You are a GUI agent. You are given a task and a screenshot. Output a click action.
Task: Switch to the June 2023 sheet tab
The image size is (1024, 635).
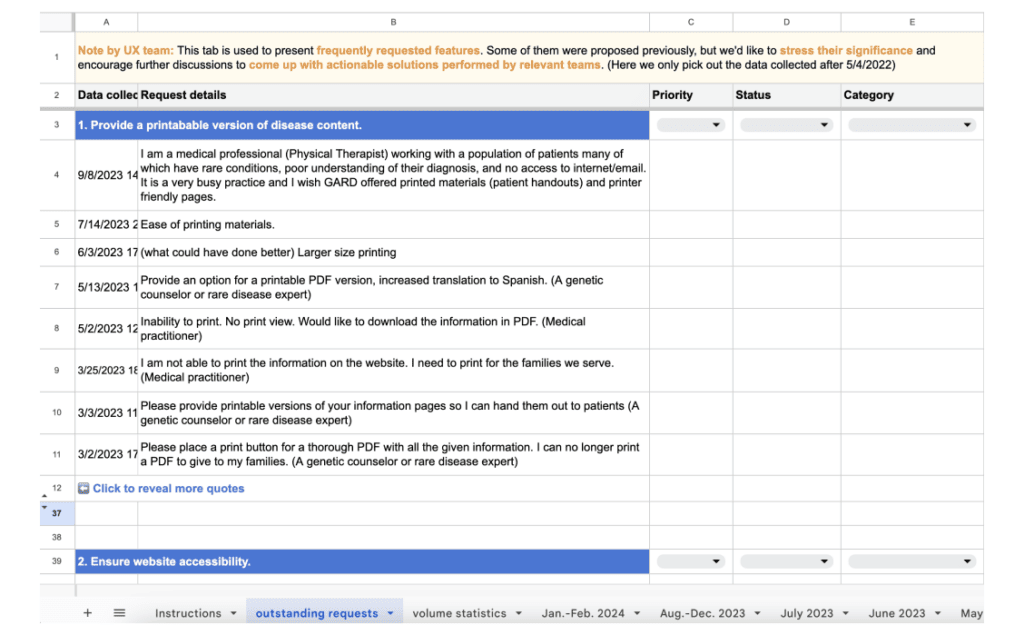pos(897,613)
